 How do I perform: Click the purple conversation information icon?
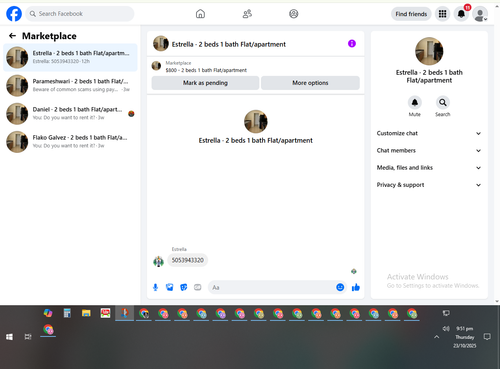tap(352, 44)
